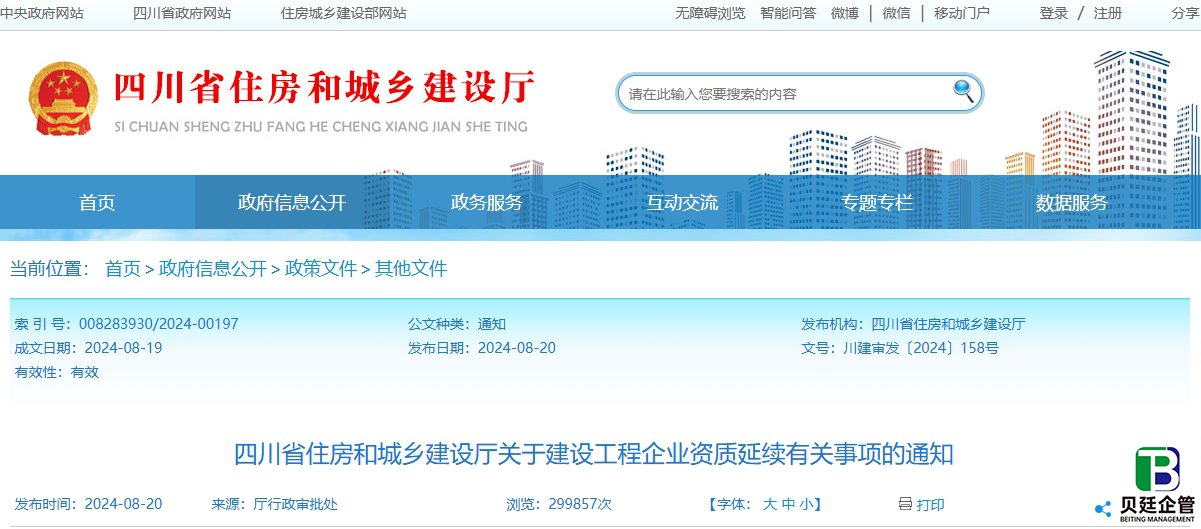Open the 专题专栏 navigation tab
The width and height of the screenshot is (1201, 529).
877,203
